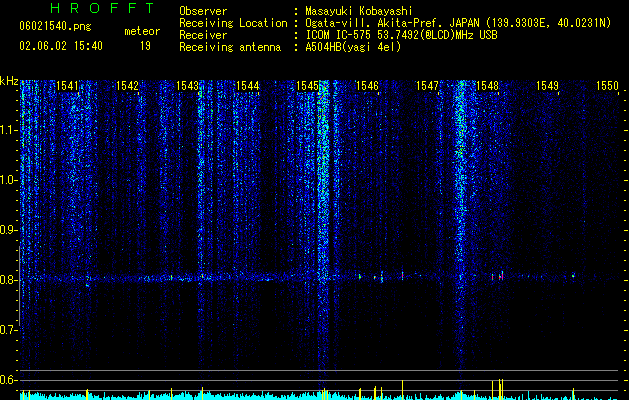Click the Receiving antenna label

pos(230,47)
